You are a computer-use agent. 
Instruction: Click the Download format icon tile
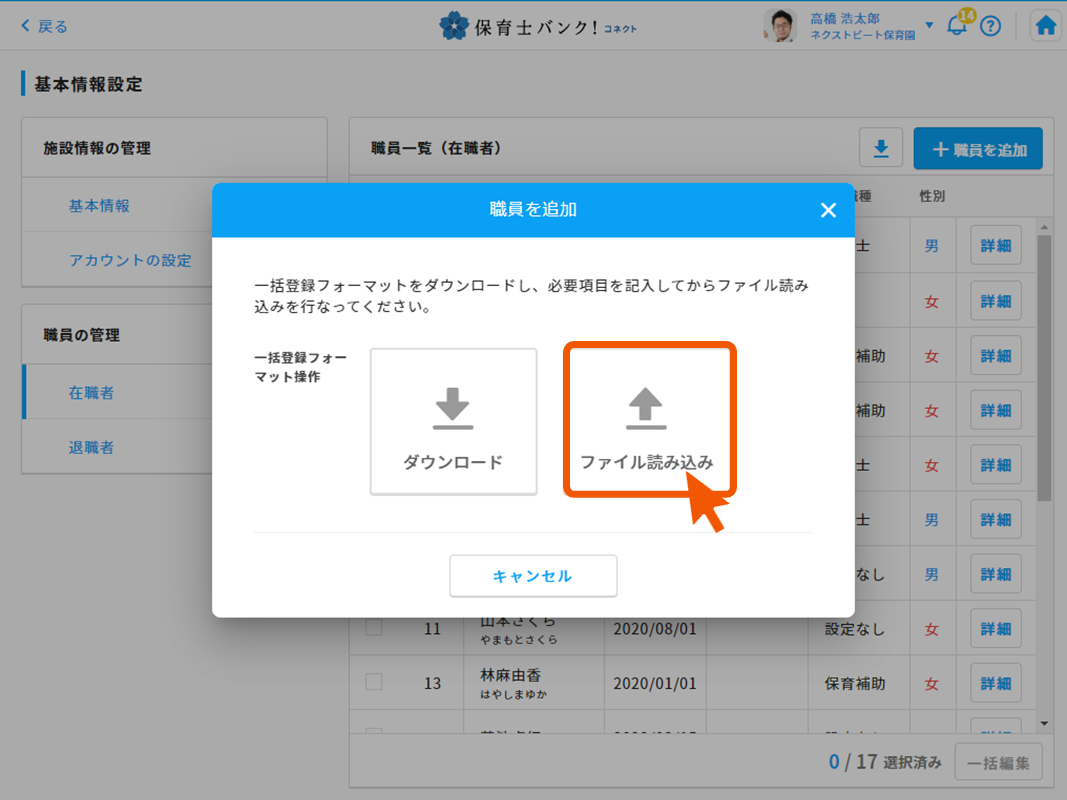point(453,421)
